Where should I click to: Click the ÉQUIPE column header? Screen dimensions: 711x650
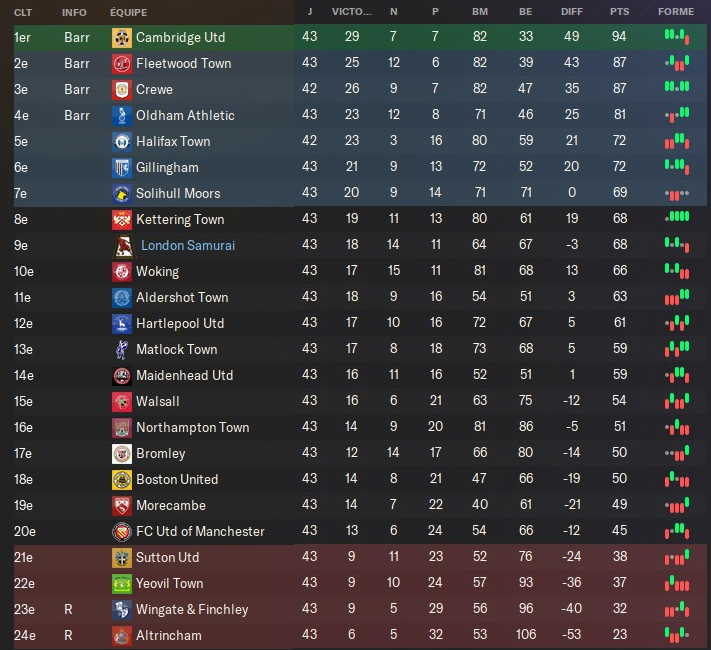[129, 12]
